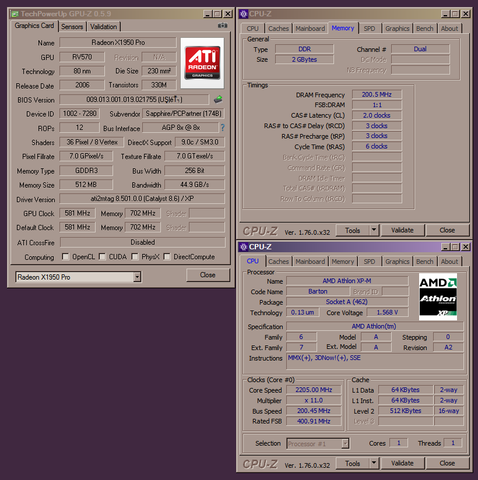
Task: Minimize the GPU-Z window
Action: pos(208,14)
